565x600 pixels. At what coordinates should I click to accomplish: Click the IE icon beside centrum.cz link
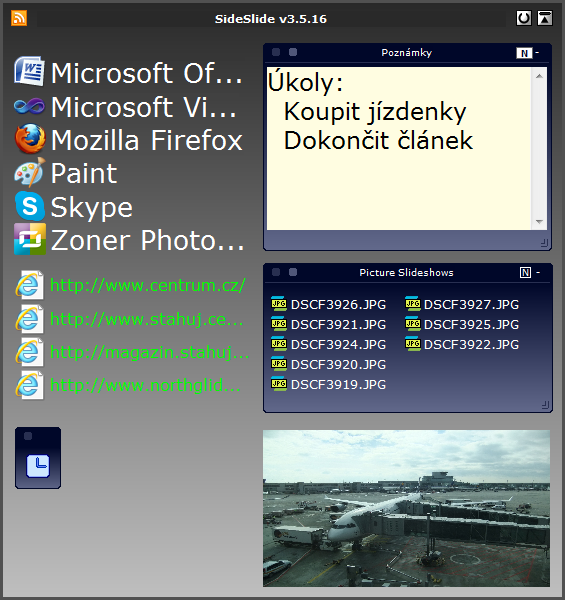pos(29,285)
